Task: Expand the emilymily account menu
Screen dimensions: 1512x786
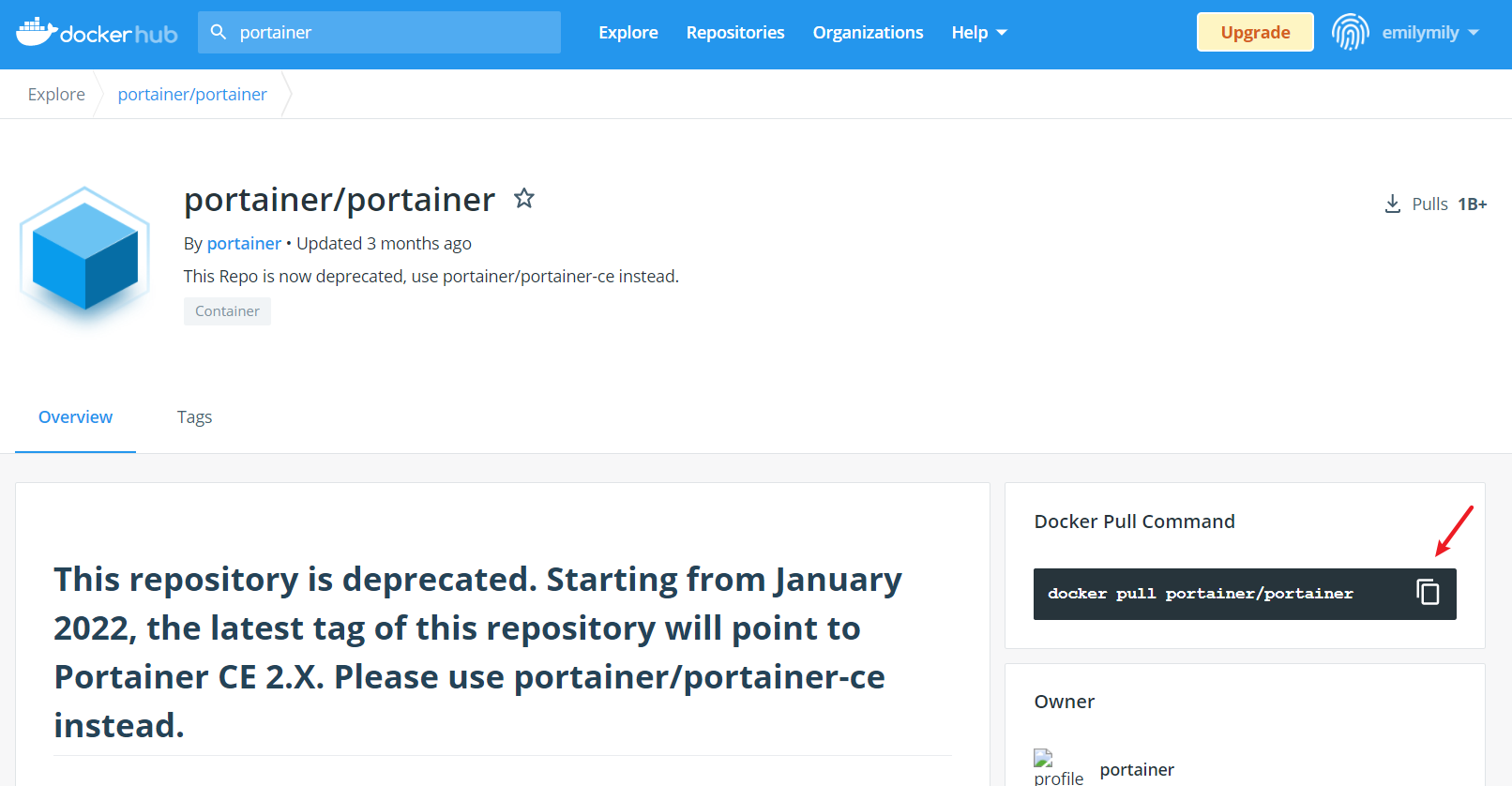Action: (1430, 33)
